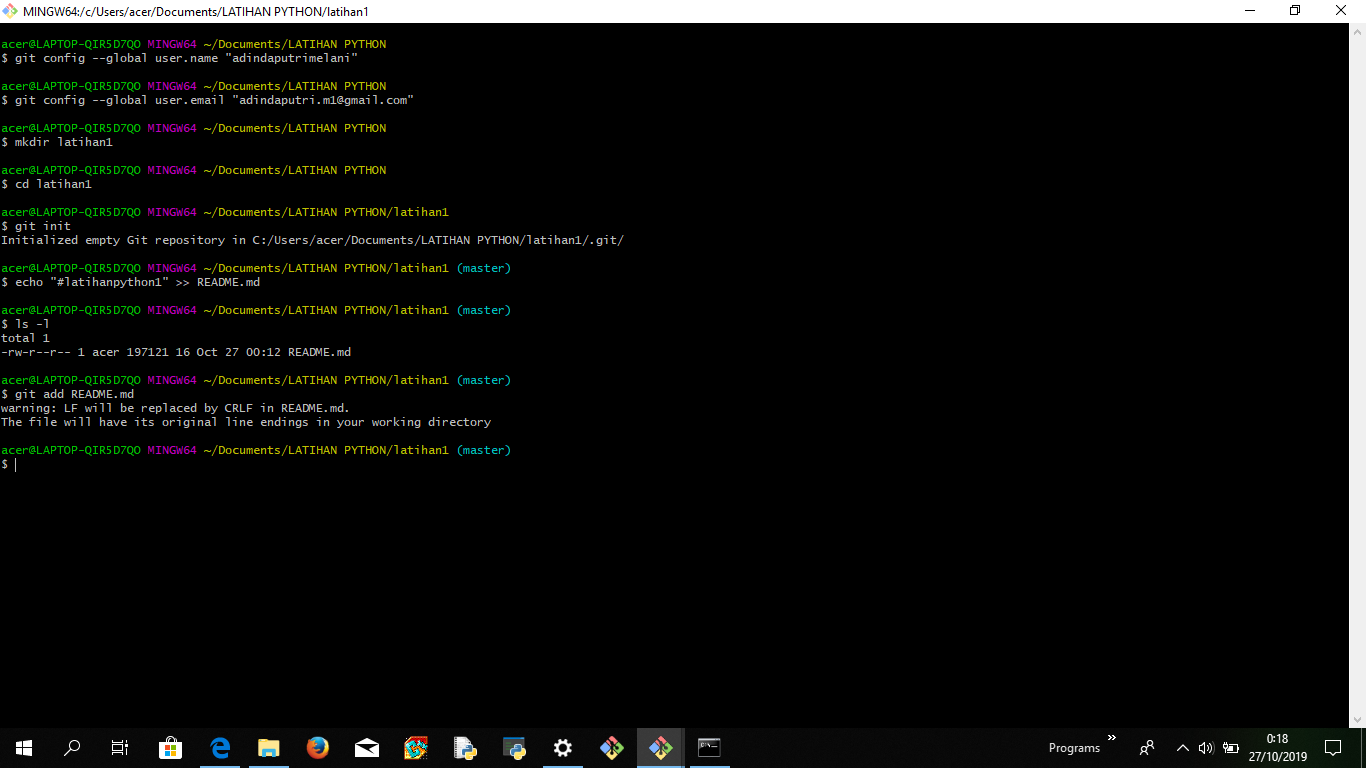The image size is (1366, 768).
Task: Open Windows Settings from the taskbar
Action: tap(562, 747)
